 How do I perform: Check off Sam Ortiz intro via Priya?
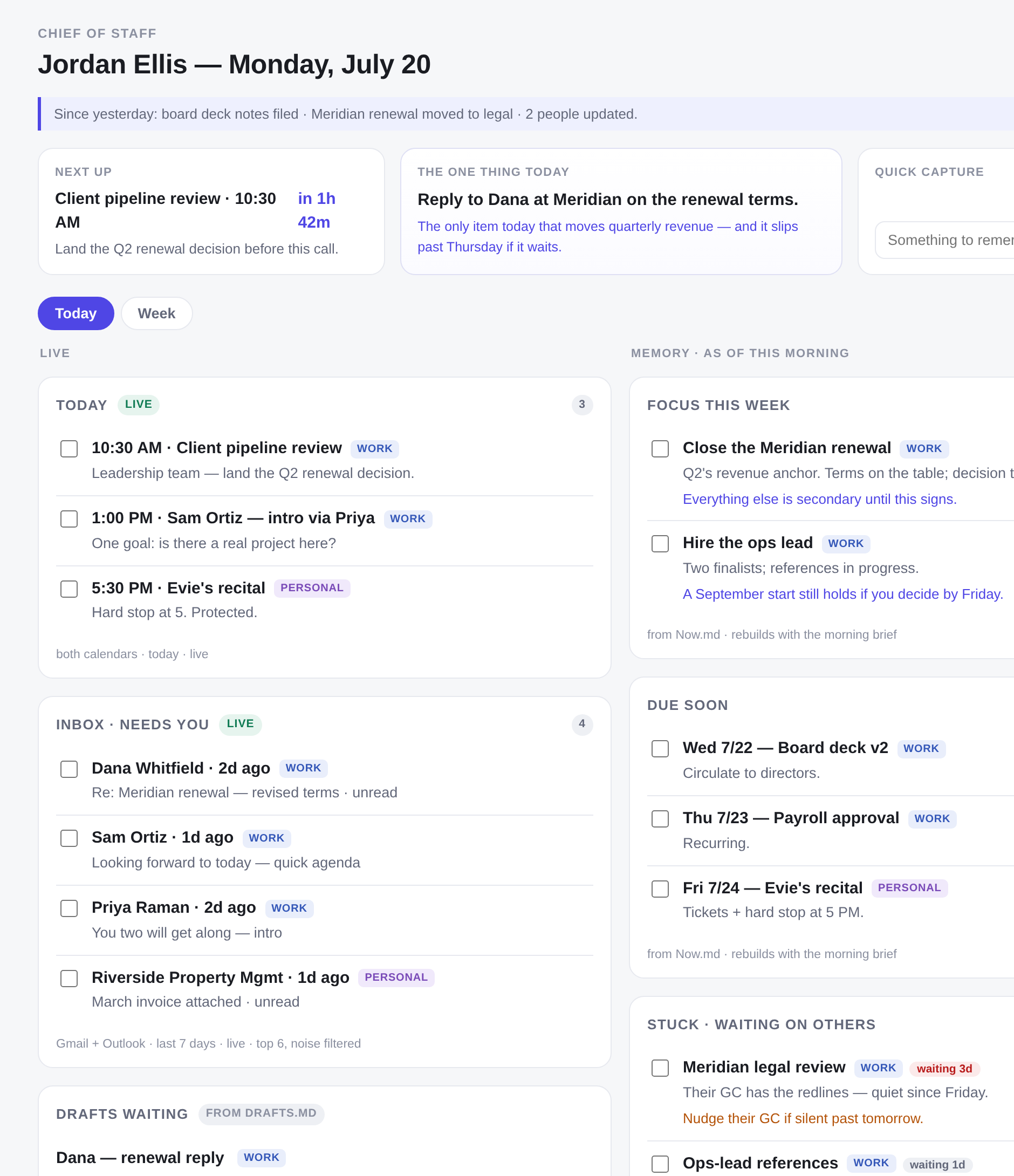[69, 519]
